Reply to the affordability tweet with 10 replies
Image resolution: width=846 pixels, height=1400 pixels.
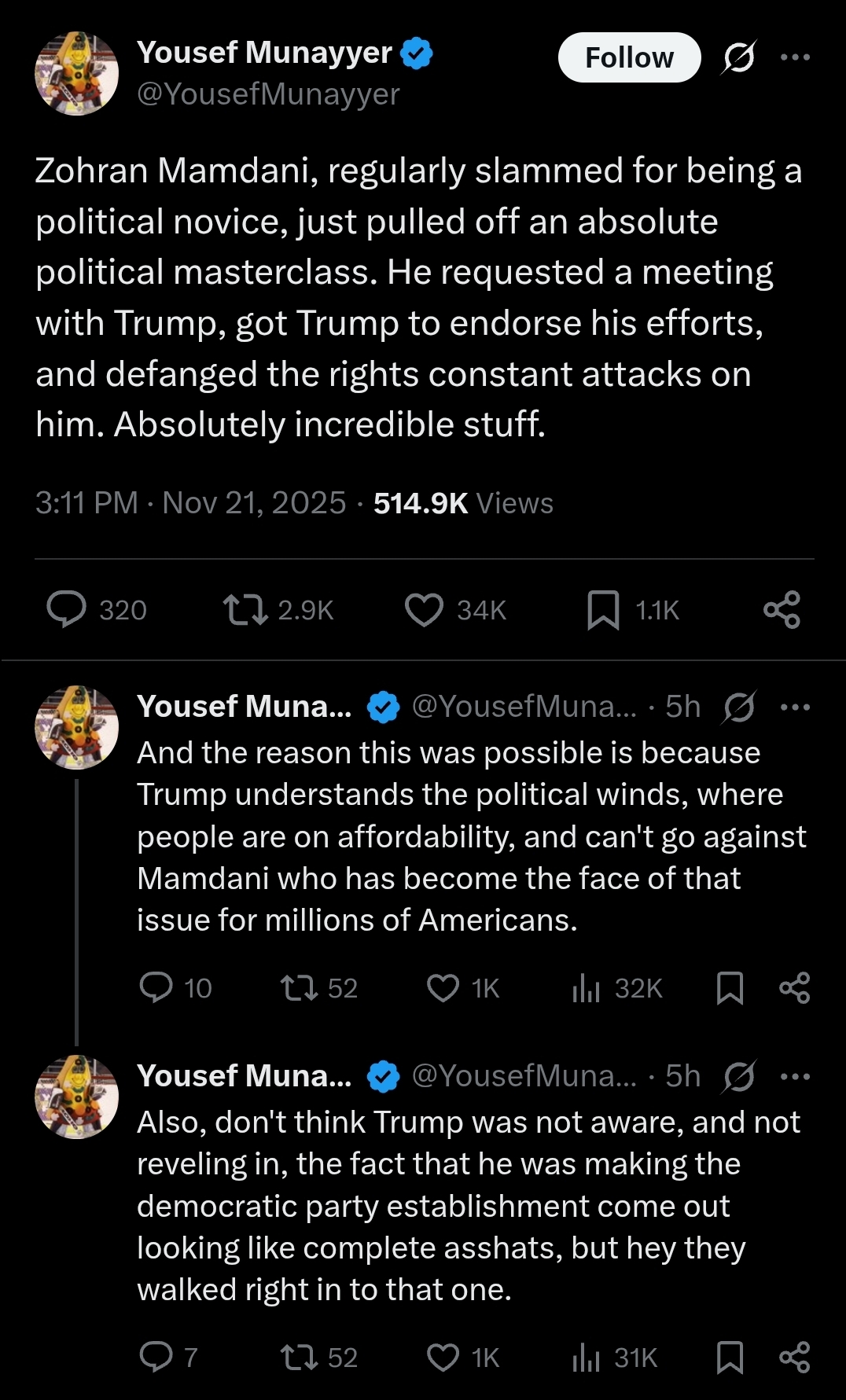(156, 988)
